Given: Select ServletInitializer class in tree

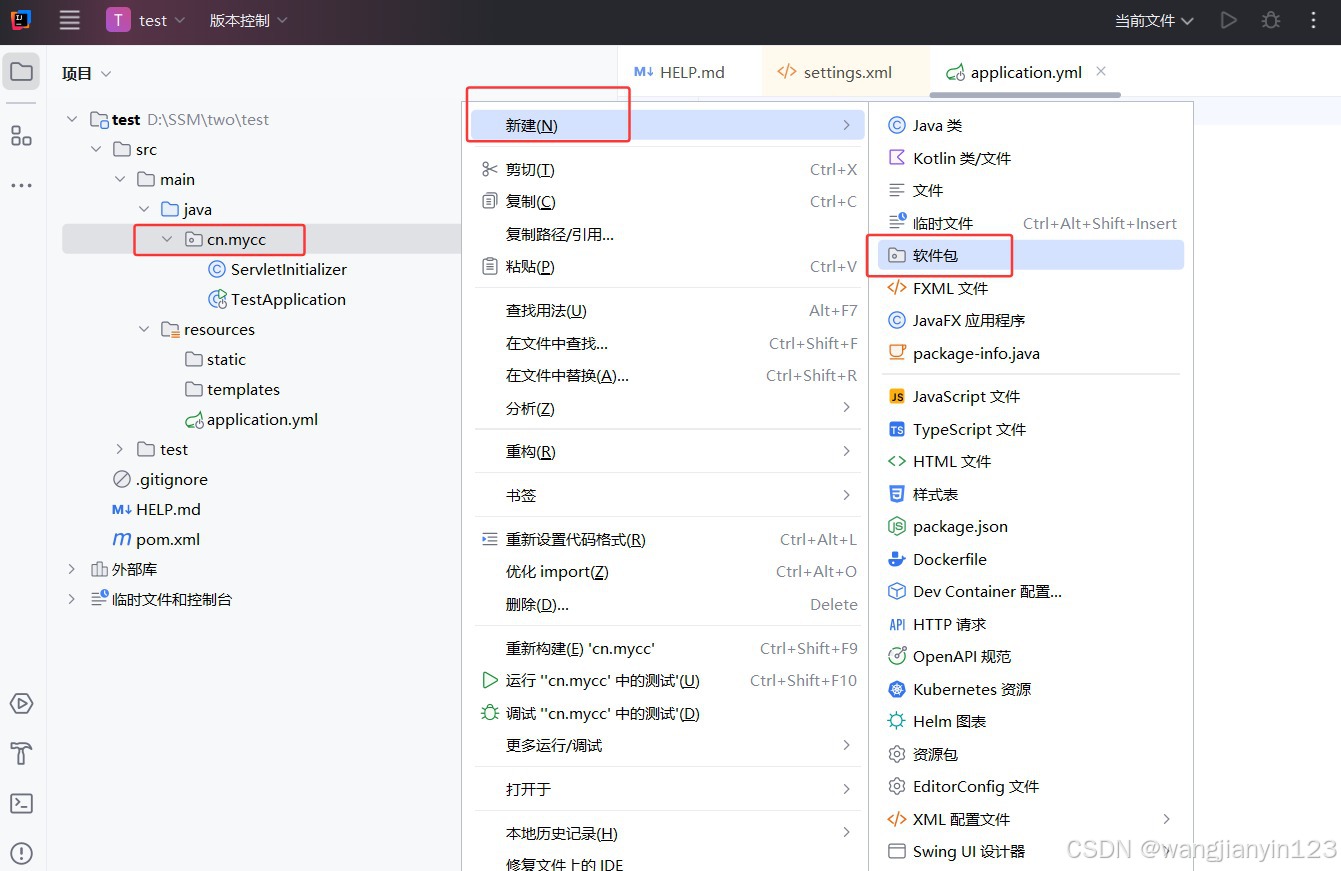Looking at the screenshot, I should (x=277, y=269).
